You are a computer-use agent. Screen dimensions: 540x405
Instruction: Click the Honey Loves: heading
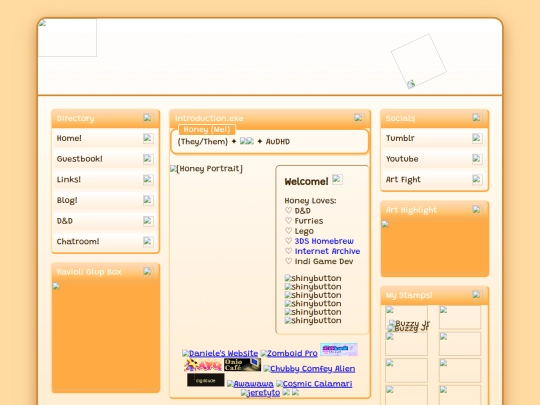310,201
